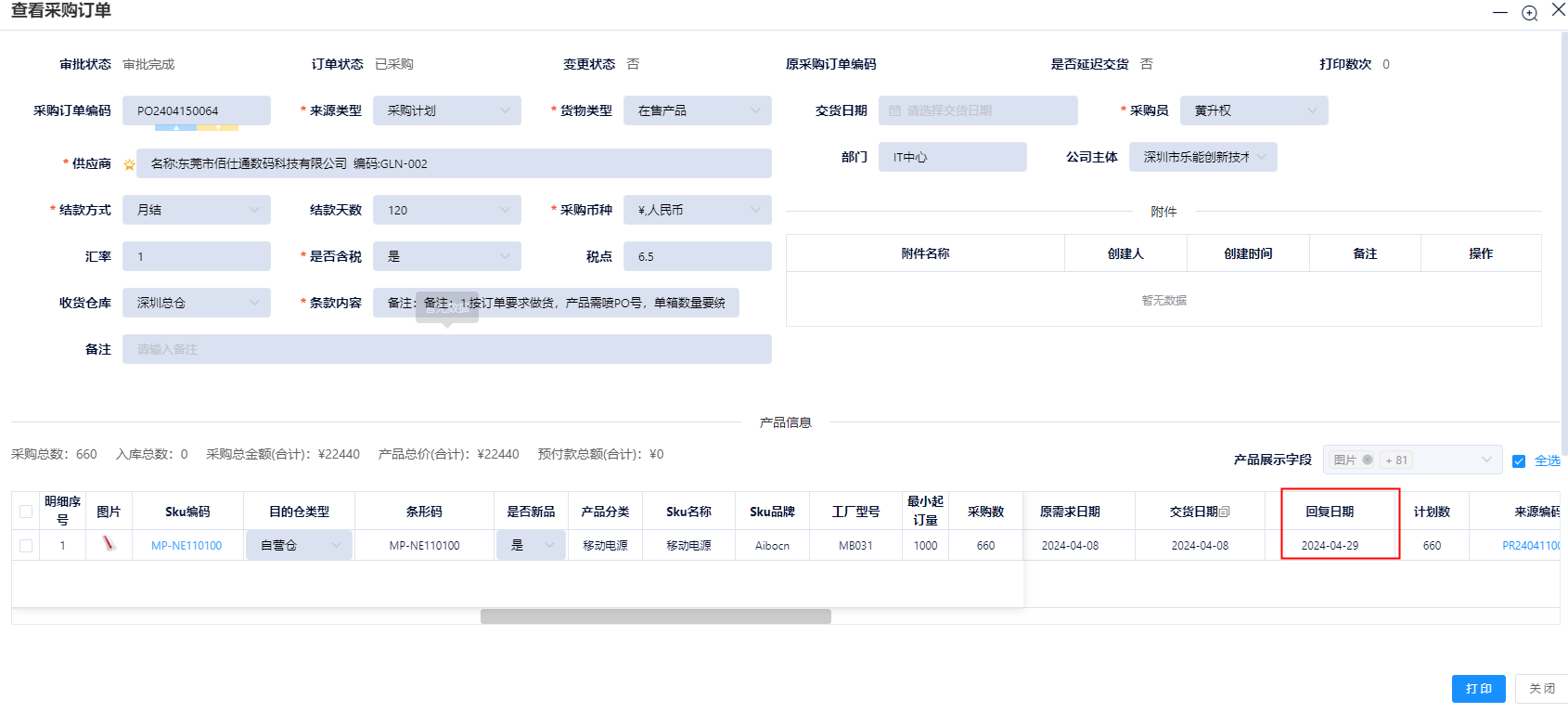Screen dimensions: 1568x713
Task: Open the product image thumbnail in row 1
Action: coord(109,544)
